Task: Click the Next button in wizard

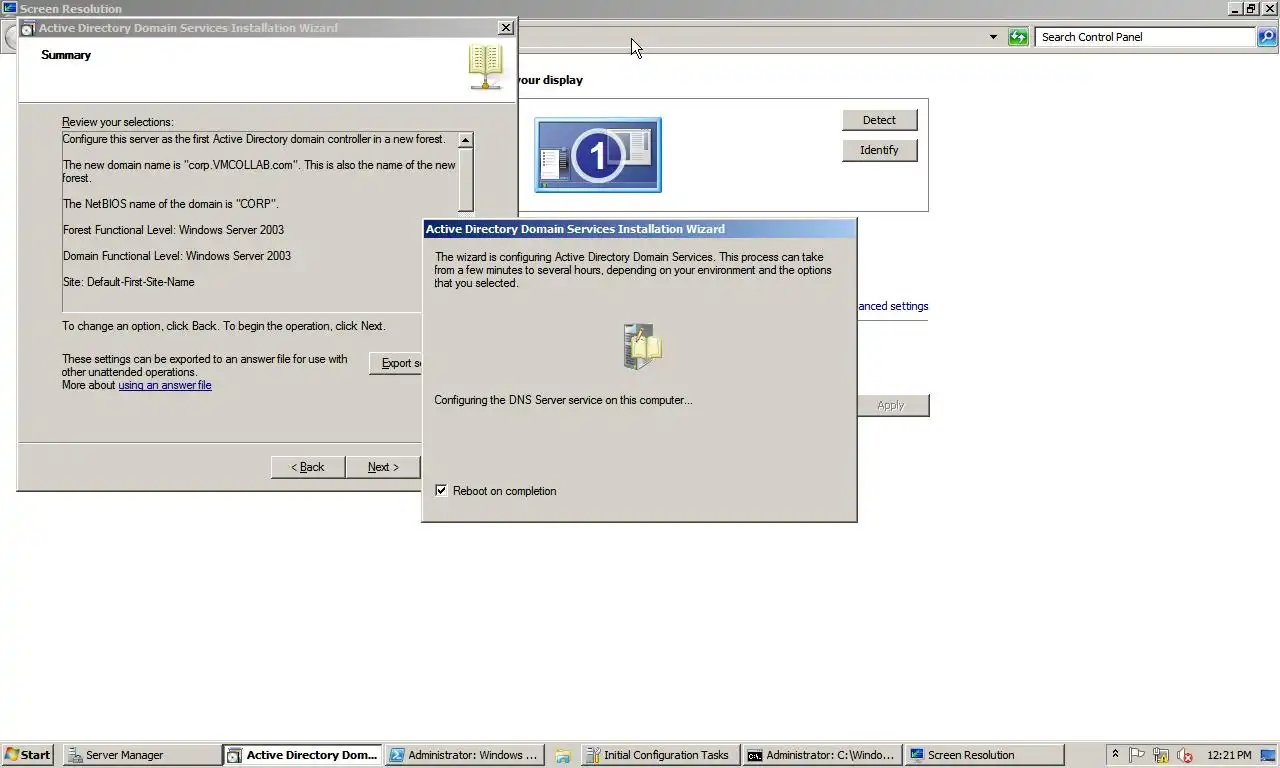Action: click(383, 467)
